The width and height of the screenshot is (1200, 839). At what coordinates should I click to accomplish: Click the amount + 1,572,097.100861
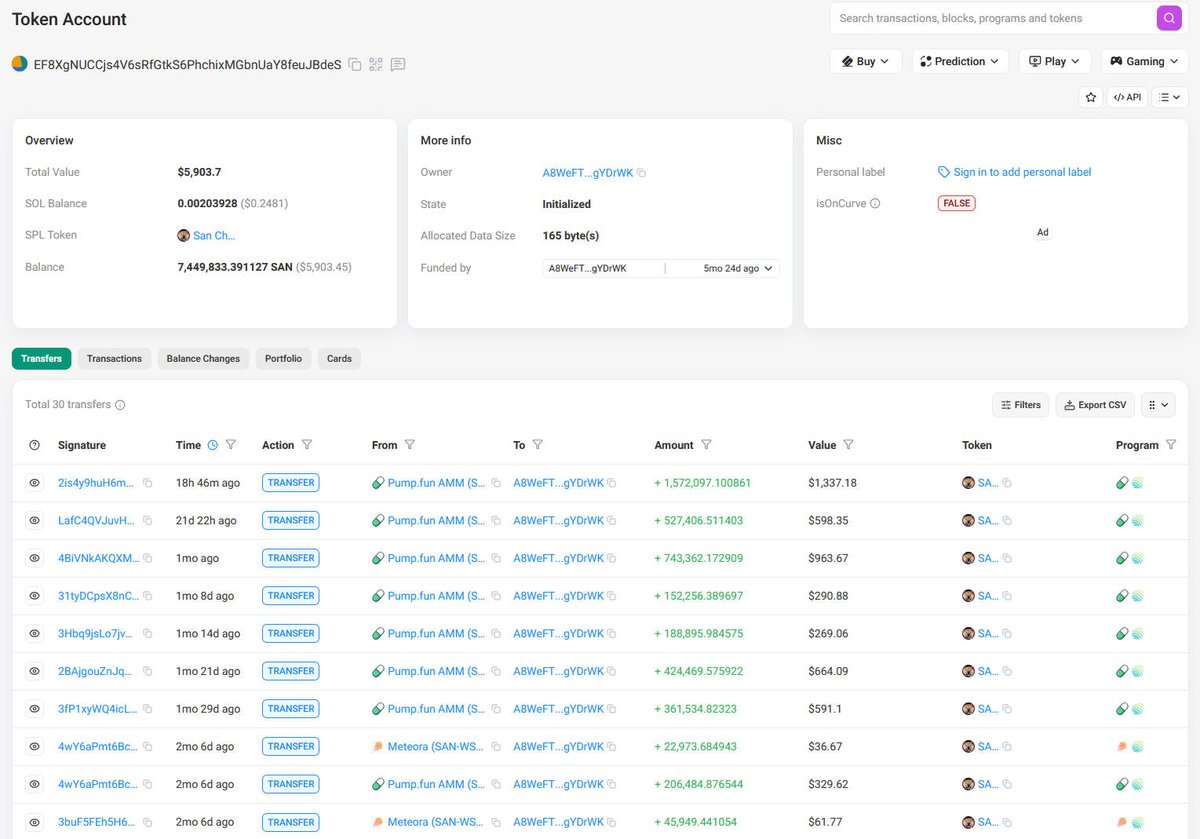(x=703, y=483)
